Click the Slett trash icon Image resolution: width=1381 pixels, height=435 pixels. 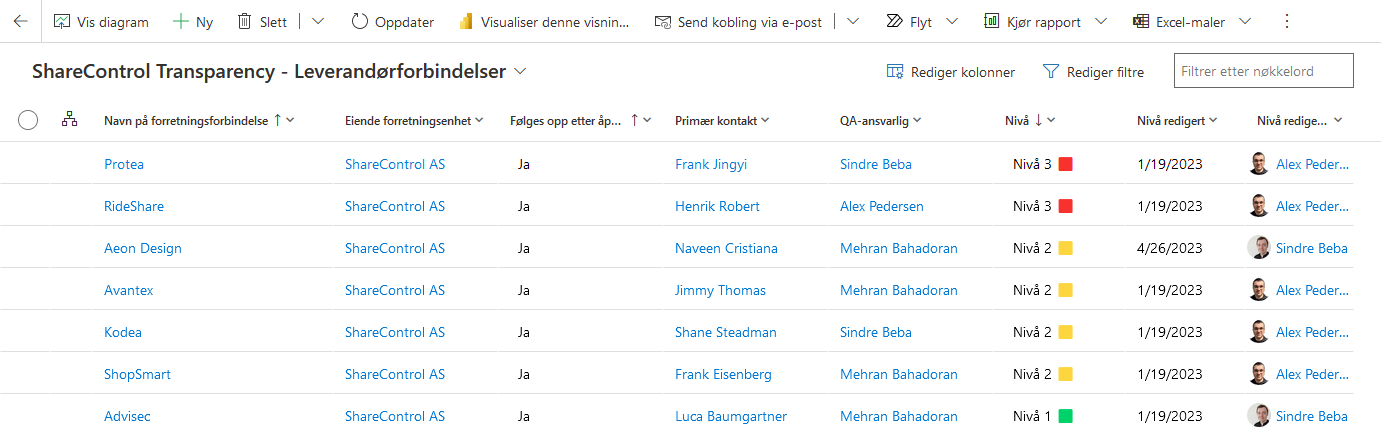pos(244,21)
